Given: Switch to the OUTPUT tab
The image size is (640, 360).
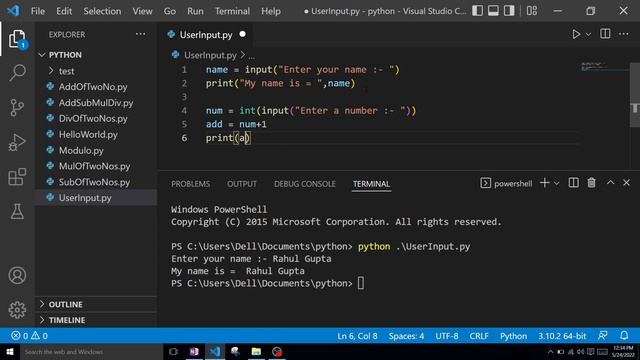Looking at the screenshot, I should (x=242, y=184).
